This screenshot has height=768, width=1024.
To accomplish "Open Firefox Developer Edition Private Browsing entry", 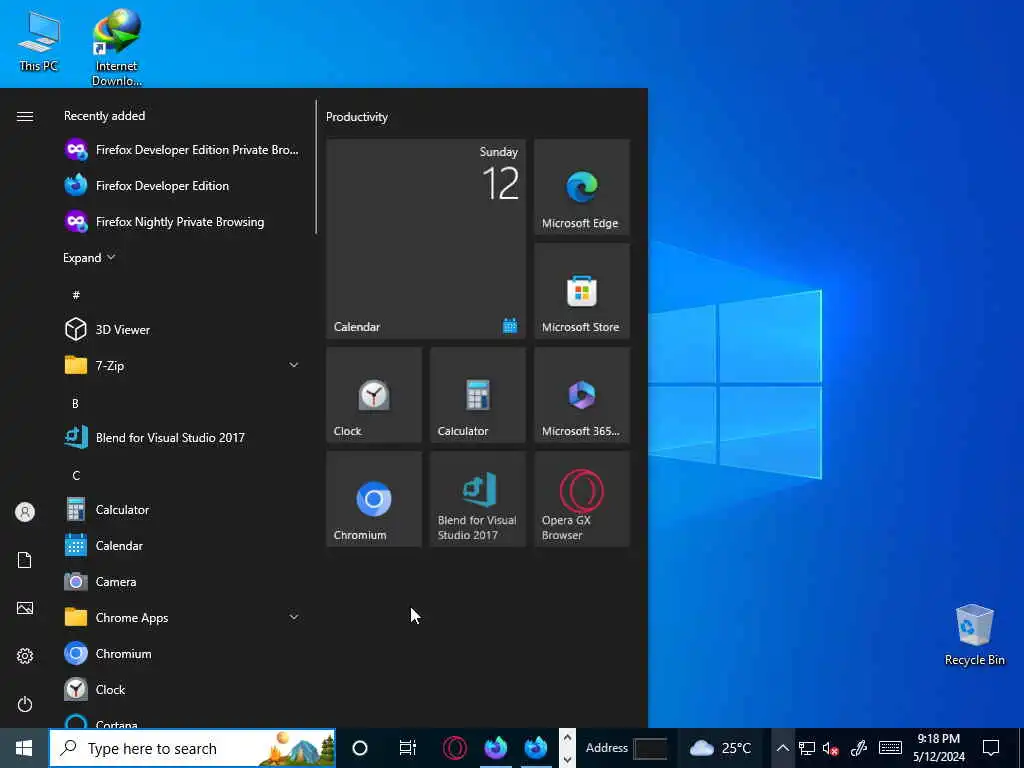I will 182,150.
